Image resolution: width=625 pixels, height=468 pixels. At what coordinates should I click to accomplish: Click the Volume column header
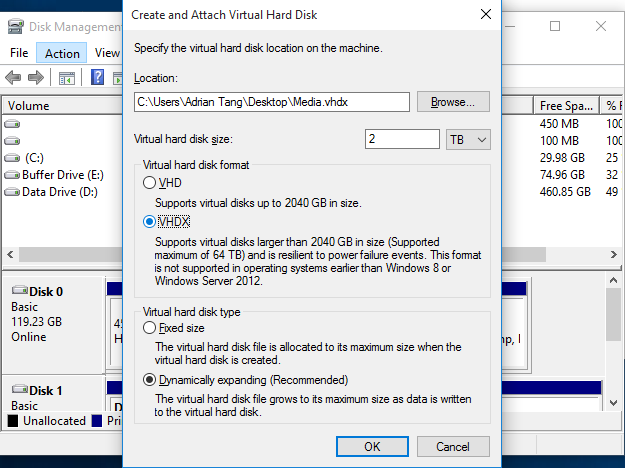tap(63, 106)
